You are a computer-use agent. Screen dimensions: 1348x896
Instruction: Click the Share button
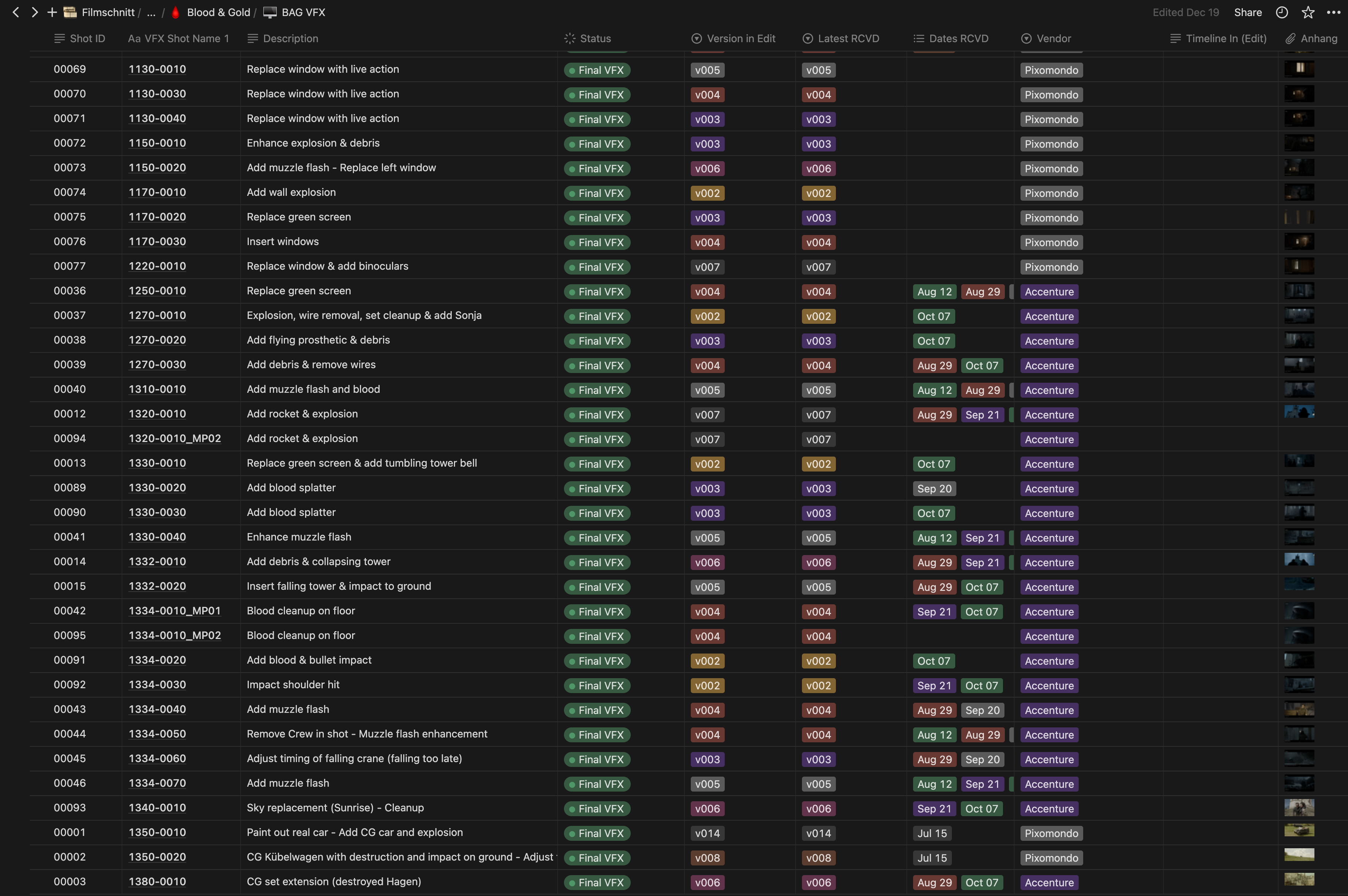click(1247, 12)
